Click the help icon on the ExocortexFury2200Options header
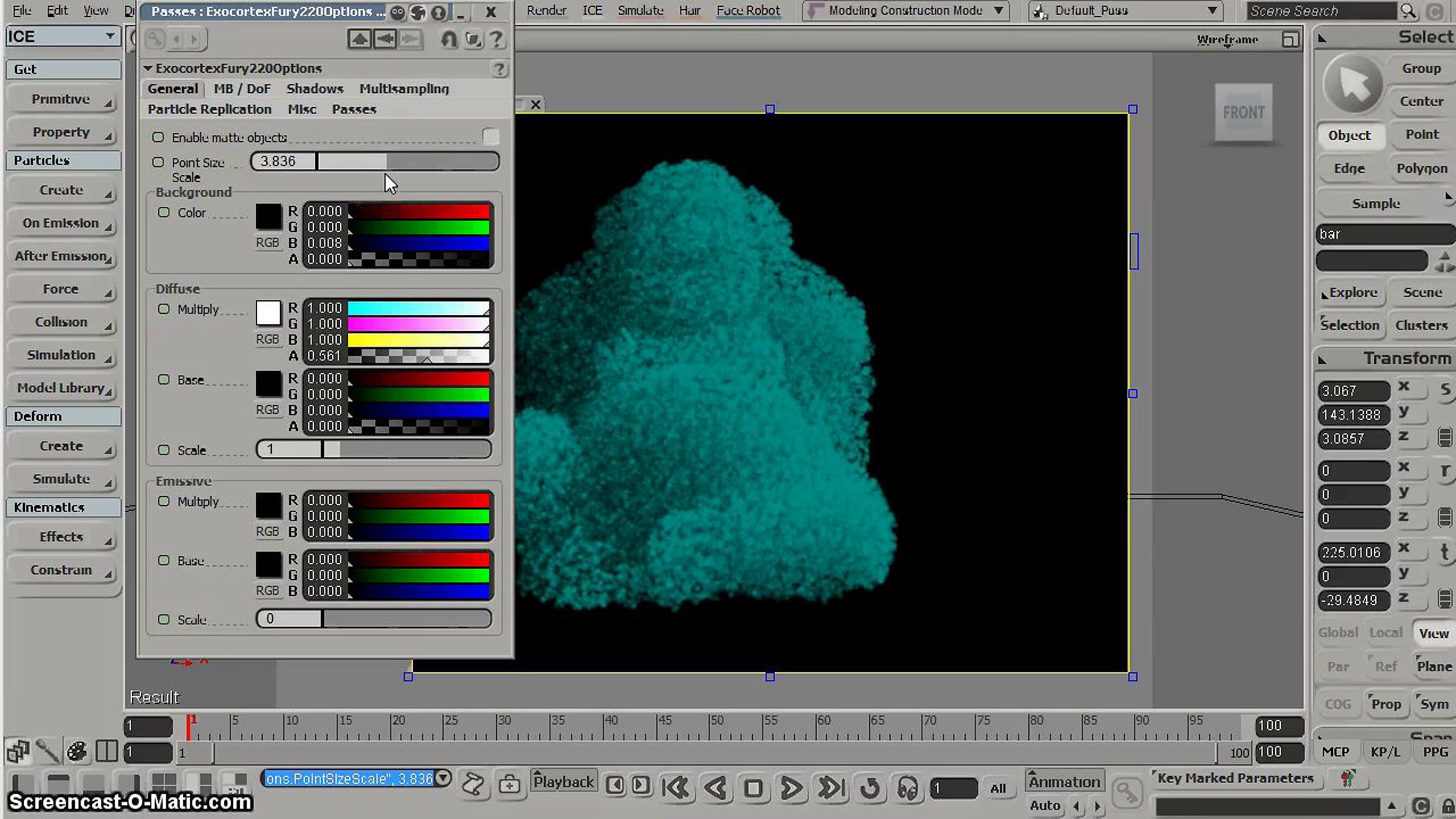1456x819 pixels. (x=499, y=69)
